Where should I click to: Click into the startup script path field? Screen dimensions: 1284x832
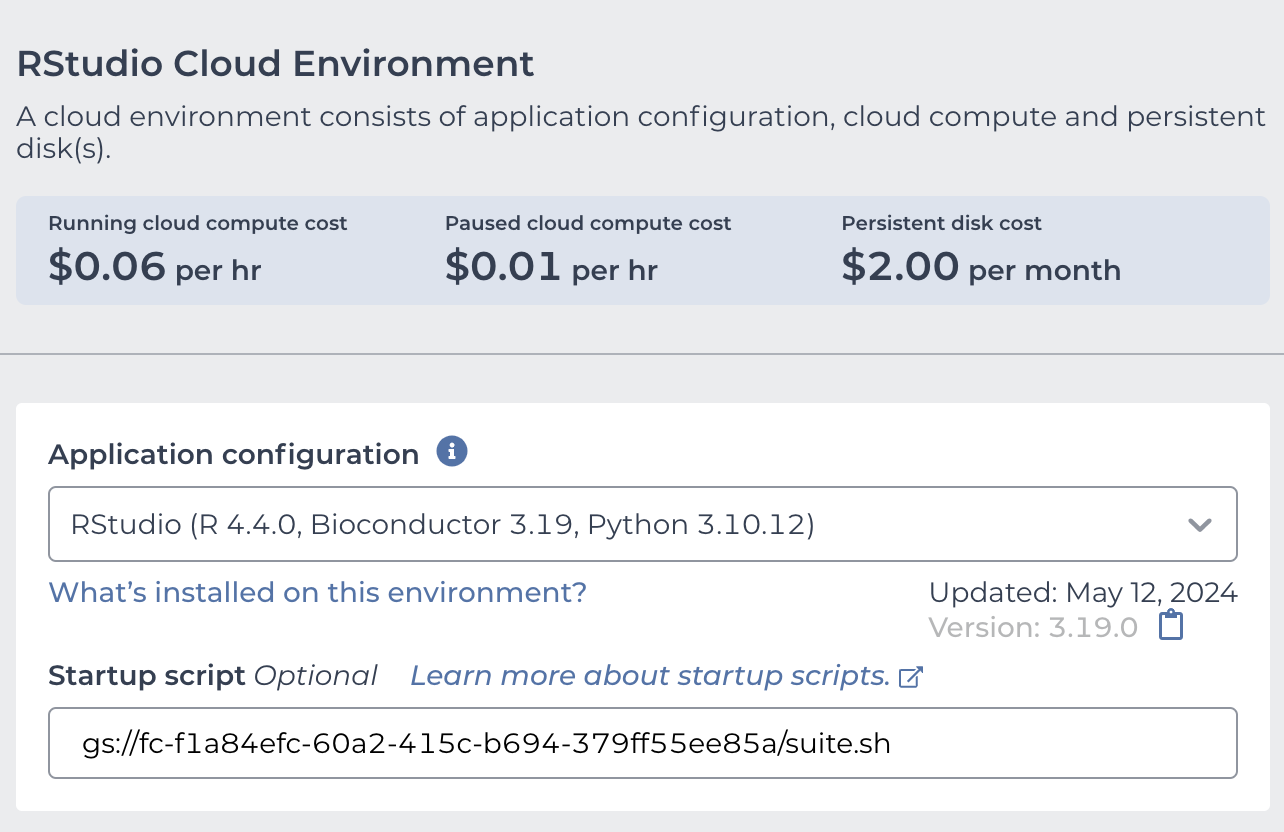[642, 743]
